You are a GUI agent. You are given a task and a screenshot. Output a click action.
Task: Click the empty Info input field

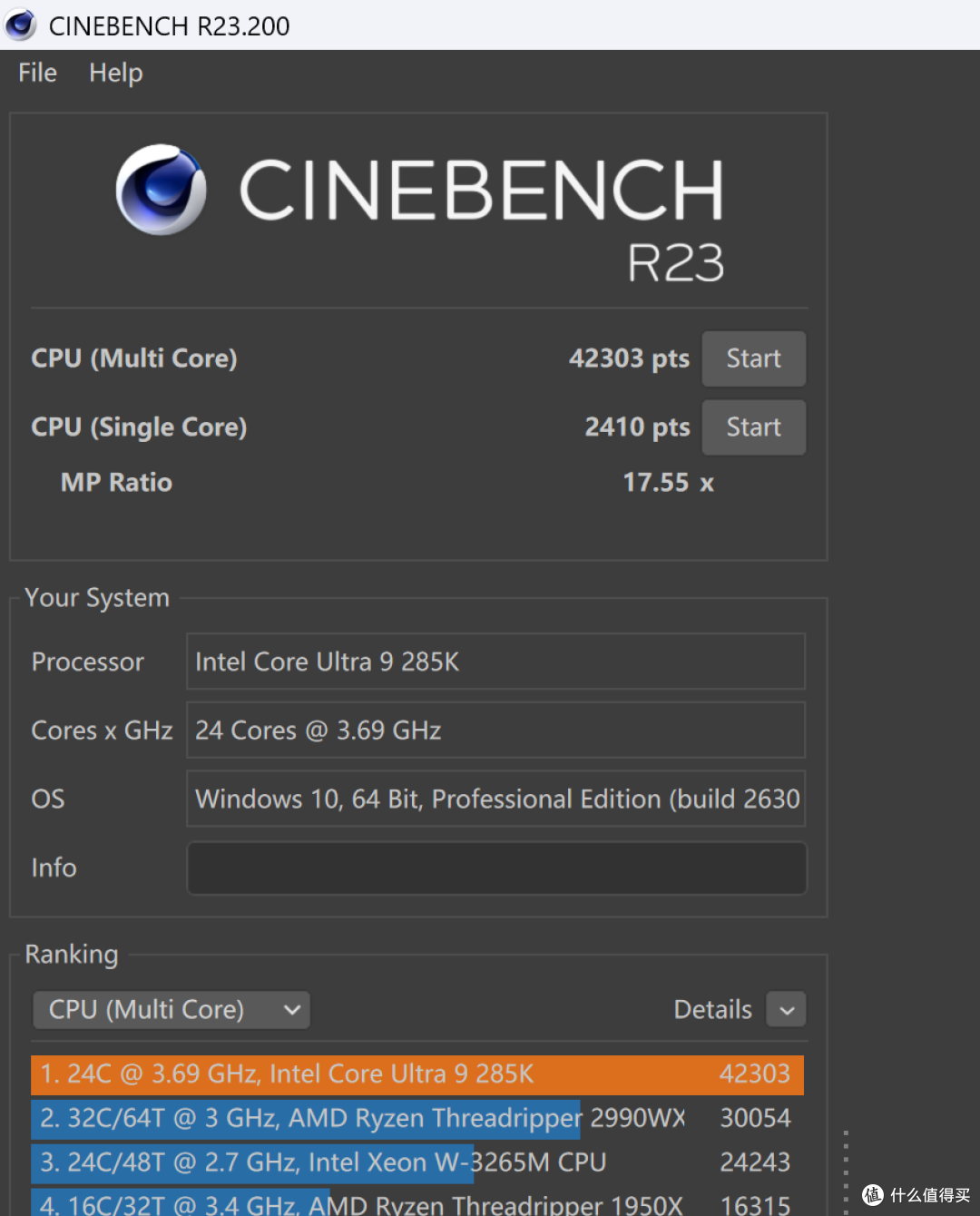pyautogui.click(x=495, y=868)
